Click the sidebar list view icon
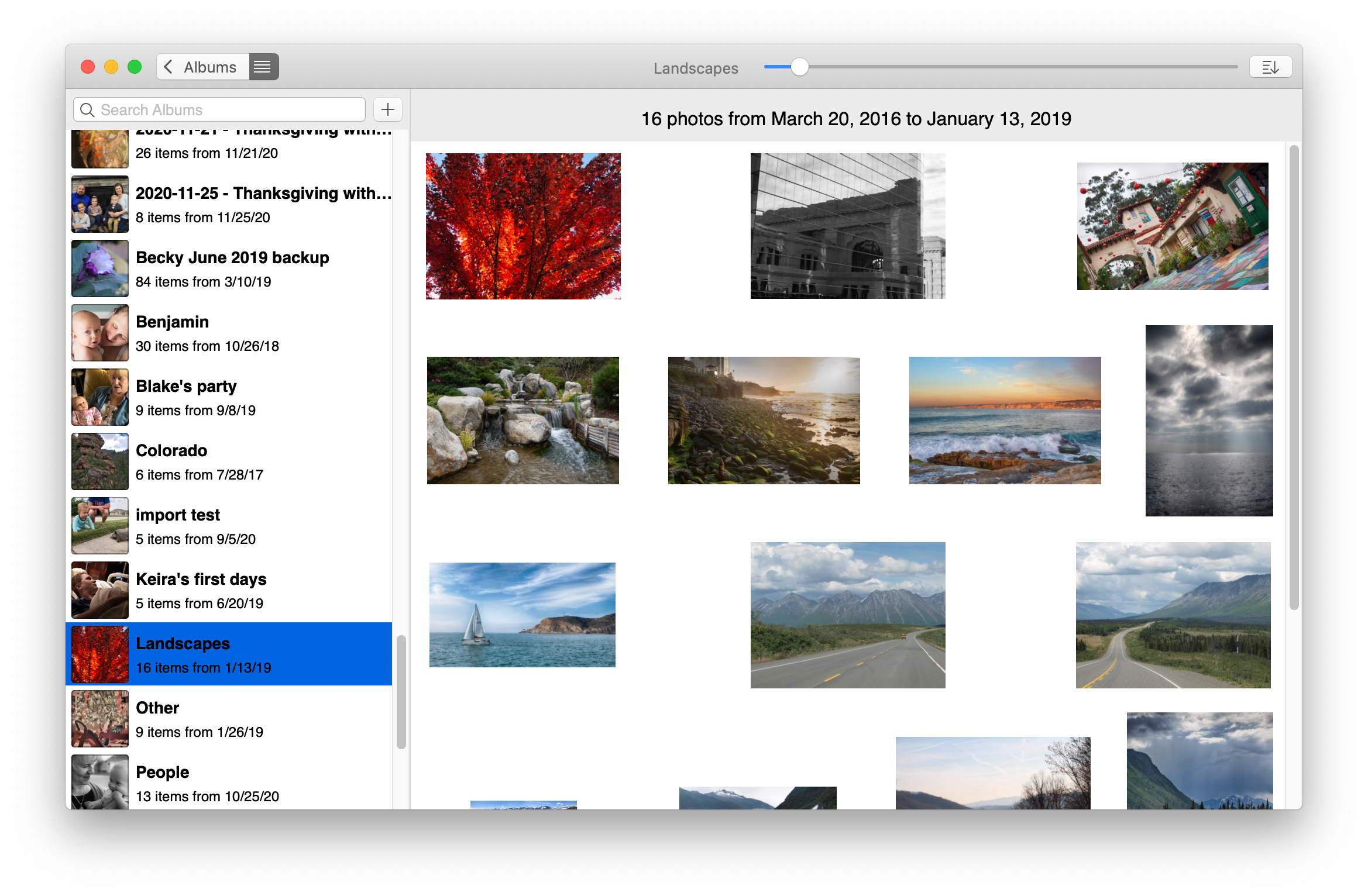This screenshot has height=896, width=1368. [262, 67]
